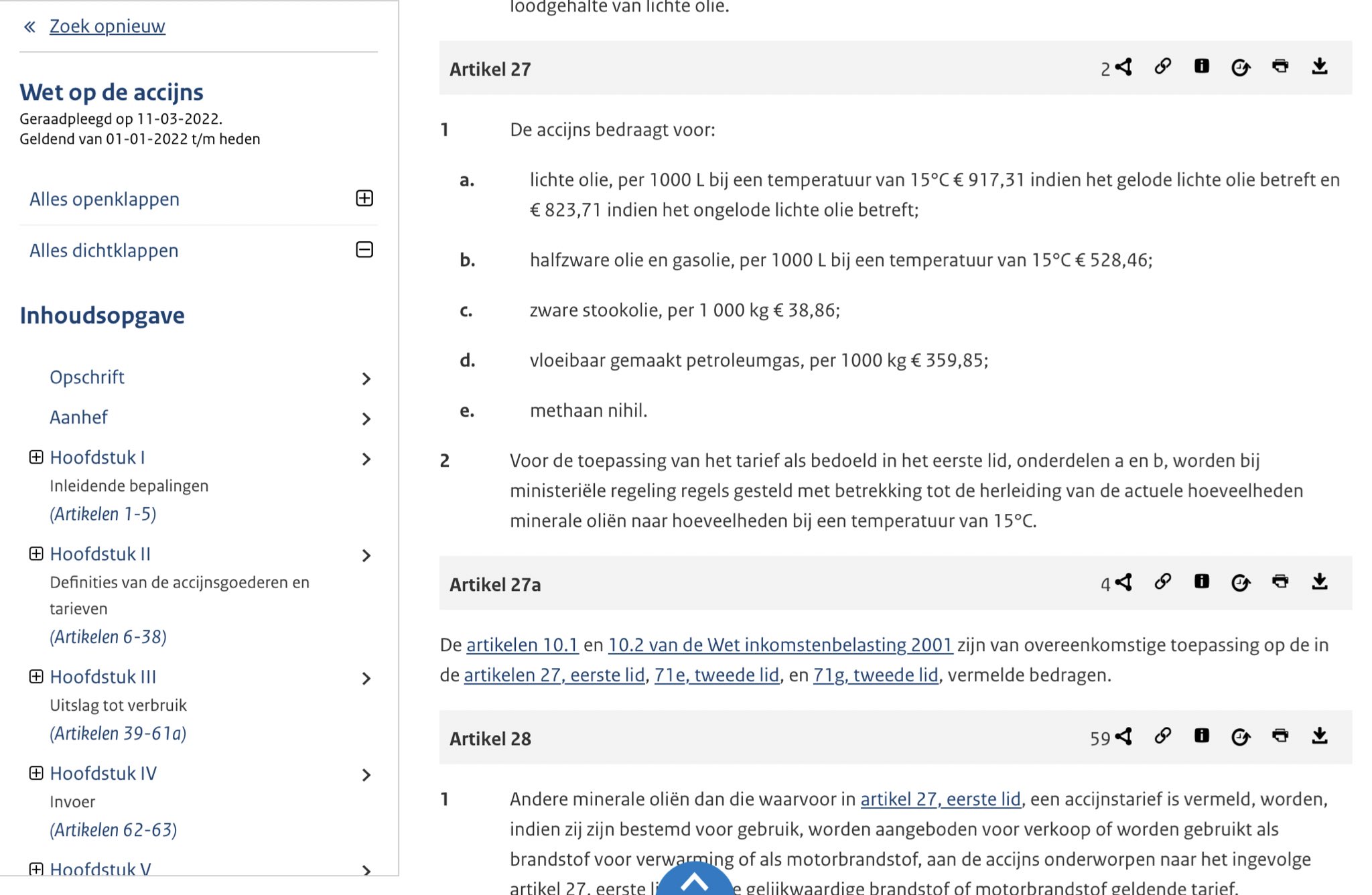The image size is (1372, 895).
Task: Open Hoofdstuk II in table of contents
Action: (100, 554)
